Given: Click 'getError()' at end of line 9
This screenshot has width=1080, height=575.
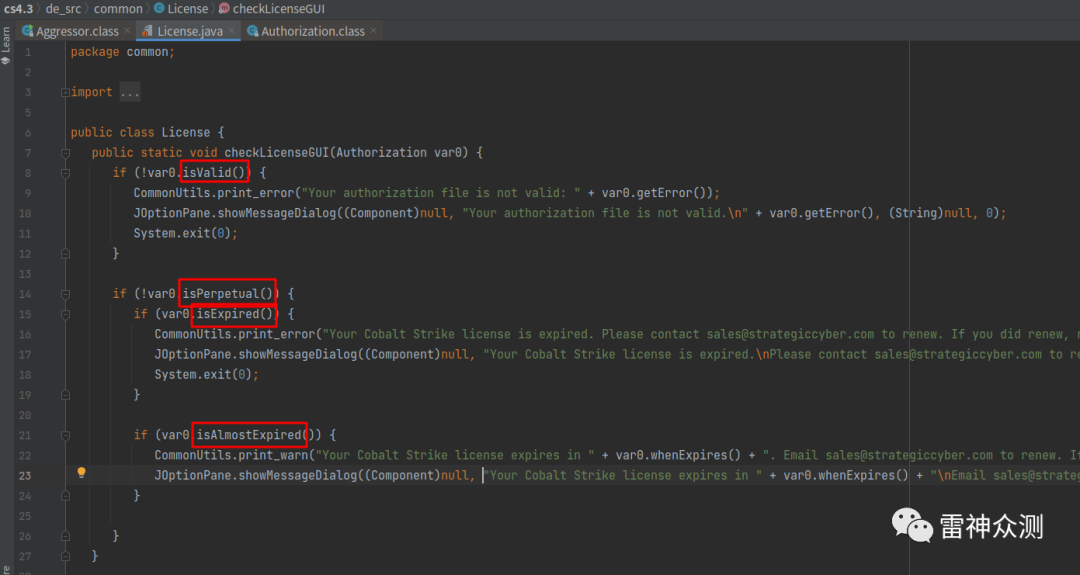Looking at the screenshot, I should click(x=674, y=193).
